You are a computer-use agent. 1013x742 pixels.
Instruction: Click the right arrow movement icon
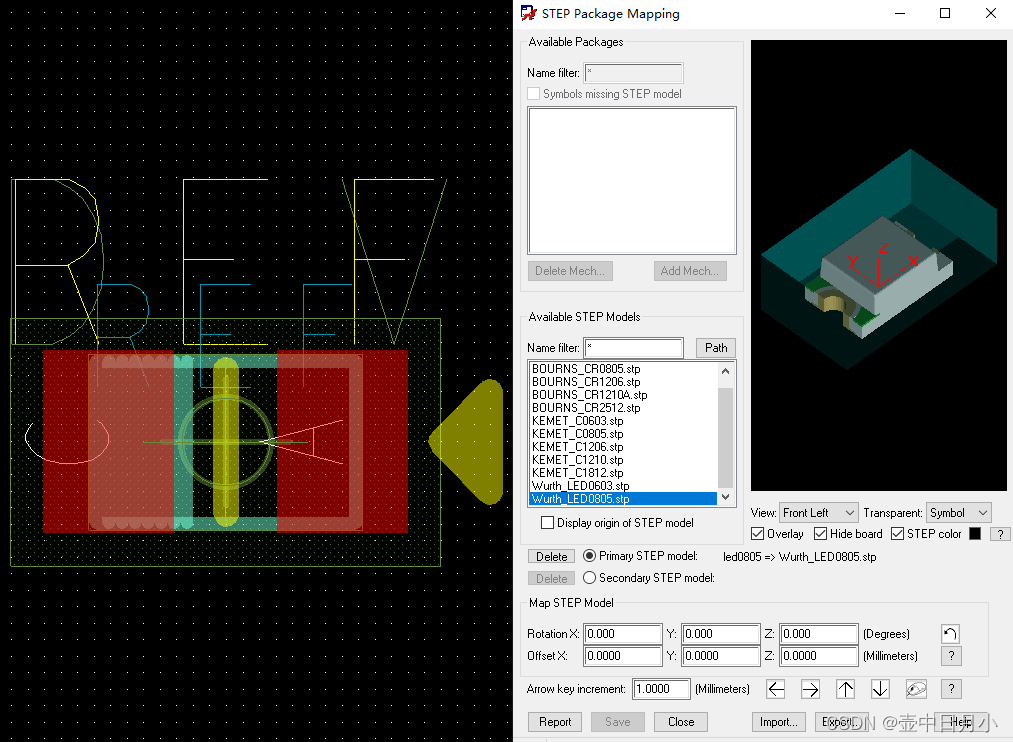810,688
